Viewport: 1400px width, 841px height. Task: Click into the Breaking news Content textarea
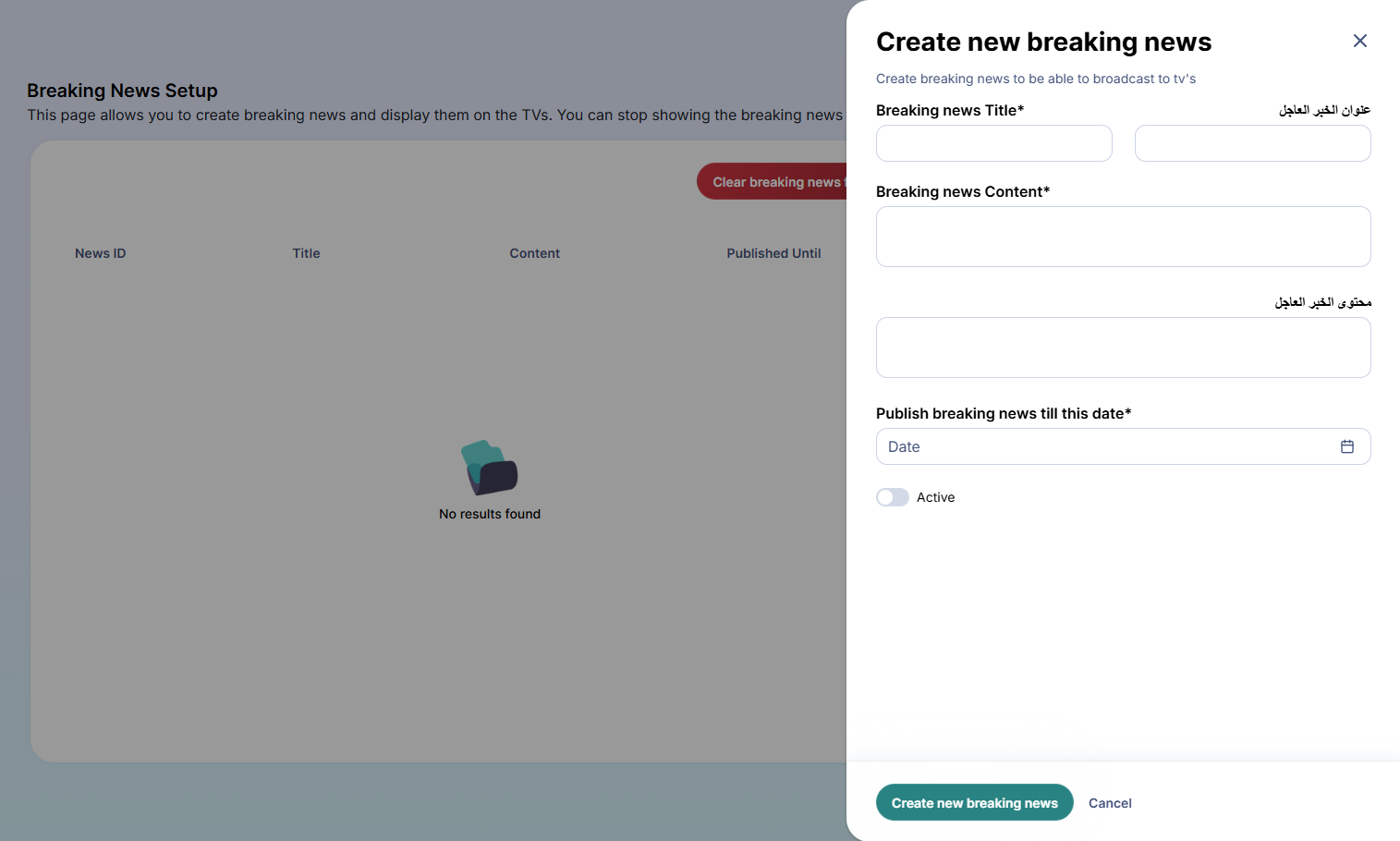click(1123, 237)
